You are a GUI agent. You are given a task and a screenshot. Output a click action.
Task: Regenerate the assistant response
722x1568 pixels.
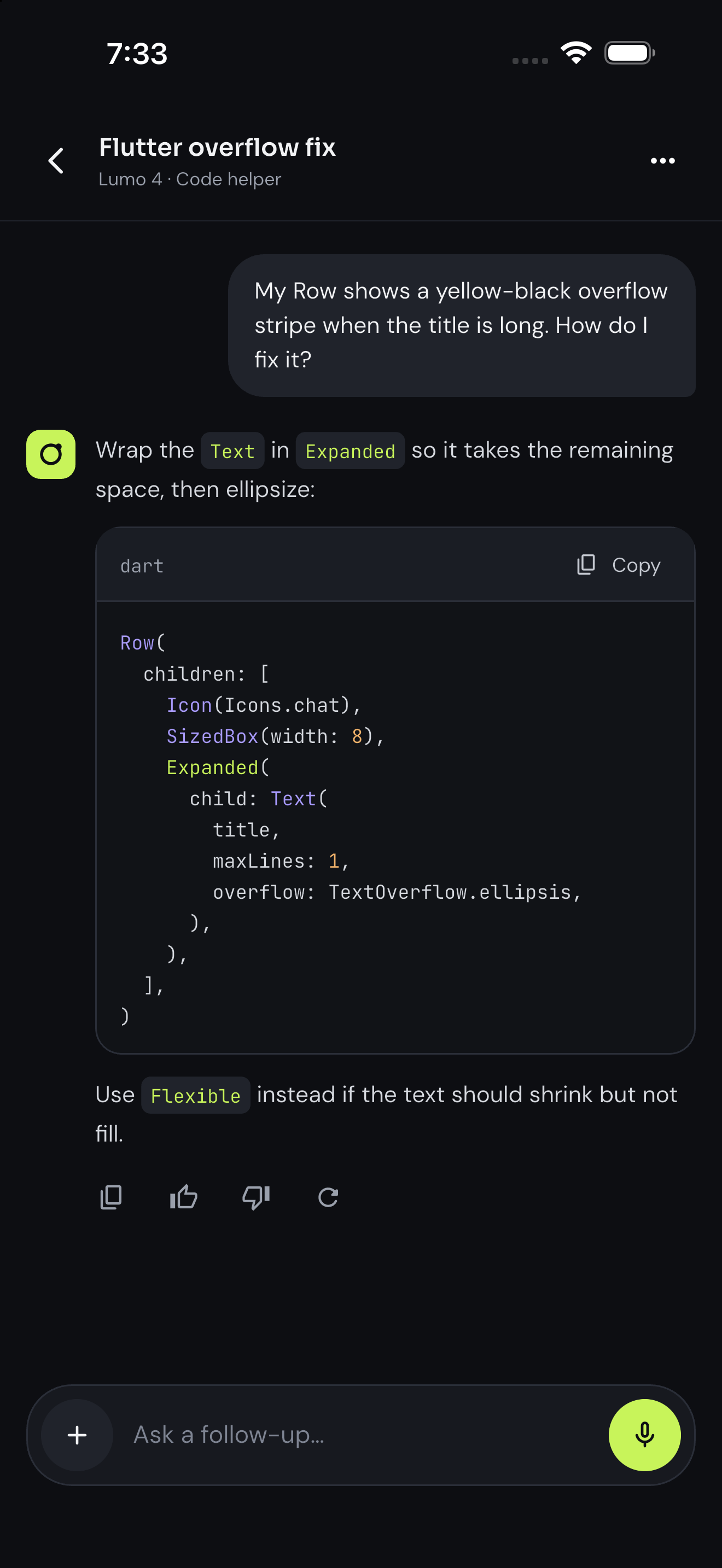coord(328,1197)
